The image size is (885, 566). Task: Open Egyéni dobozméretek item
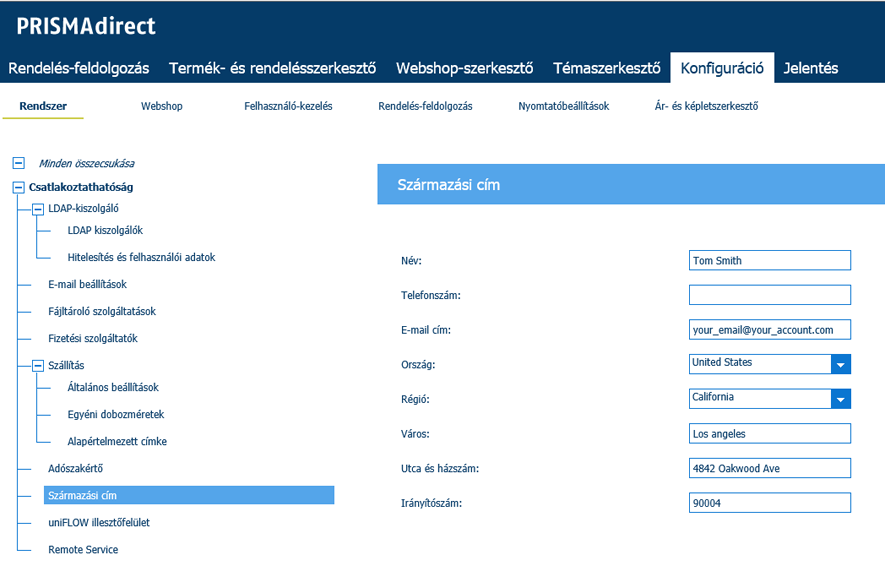point(116,414)
